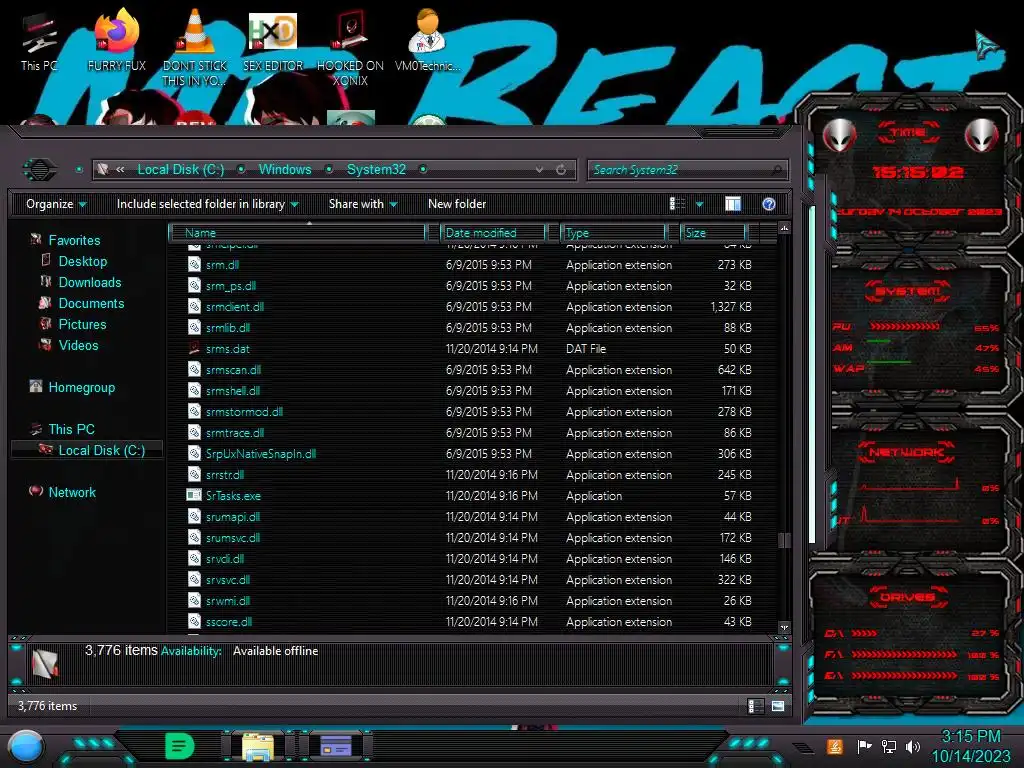
Task: Select Downloads in the navigation pane
Action: tap(89, 282)
